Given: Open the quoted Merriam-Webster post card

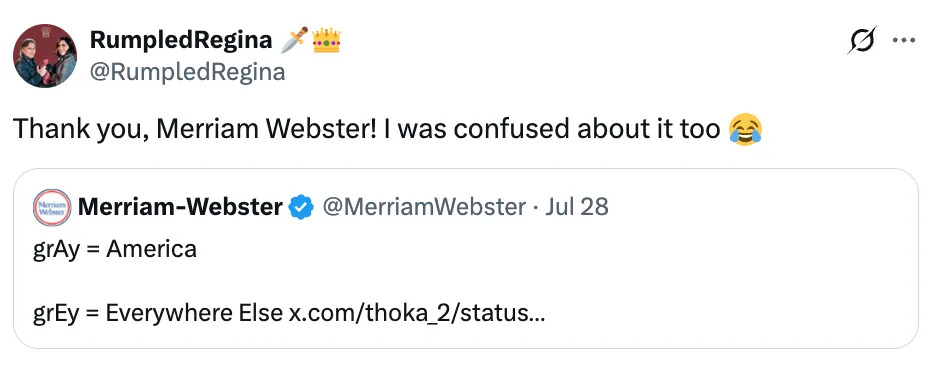Looking at the screenshot, I should point(466,258).
